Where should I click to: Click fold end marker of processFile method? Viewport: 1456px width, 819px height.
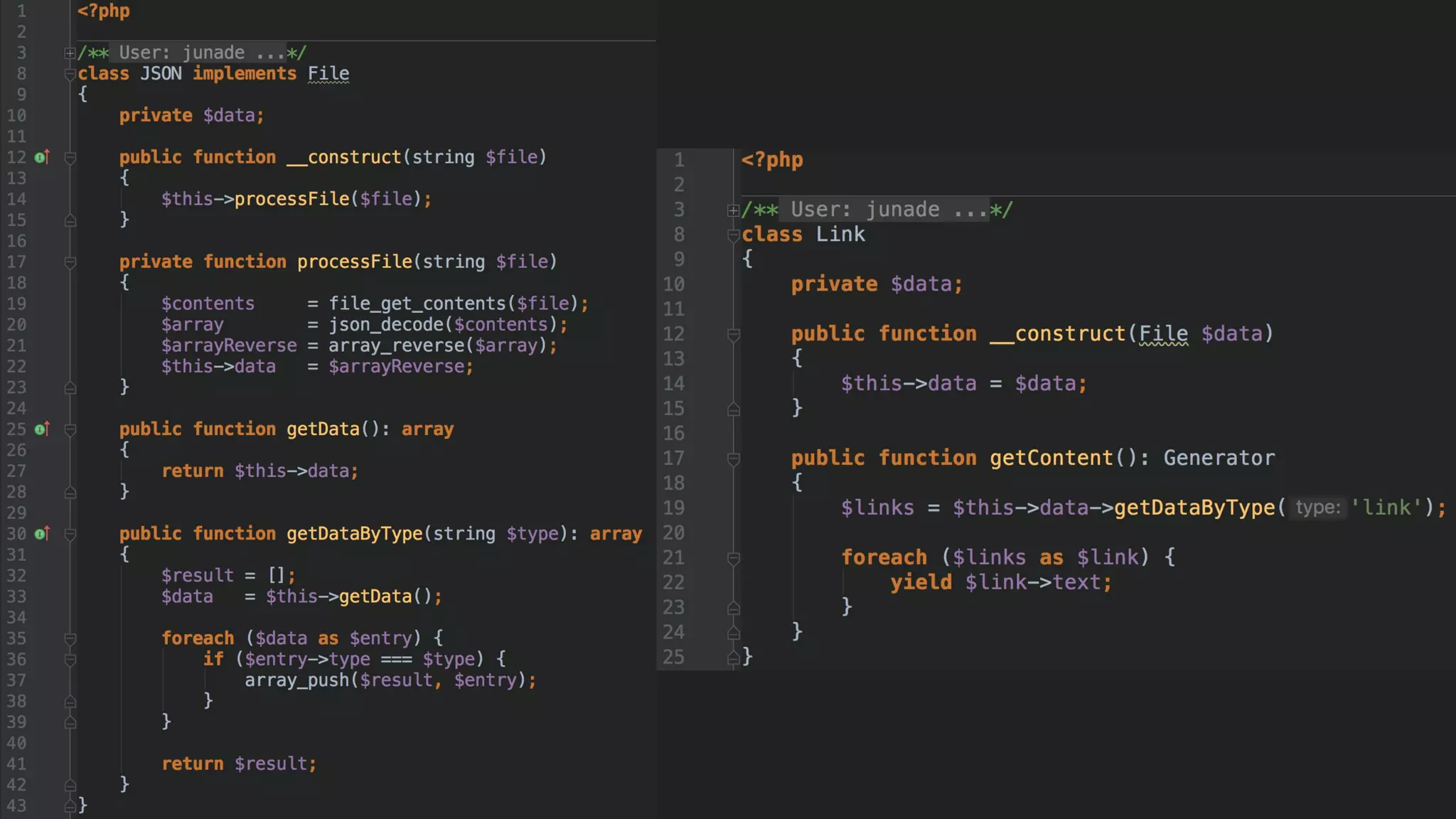pos(70,388)
